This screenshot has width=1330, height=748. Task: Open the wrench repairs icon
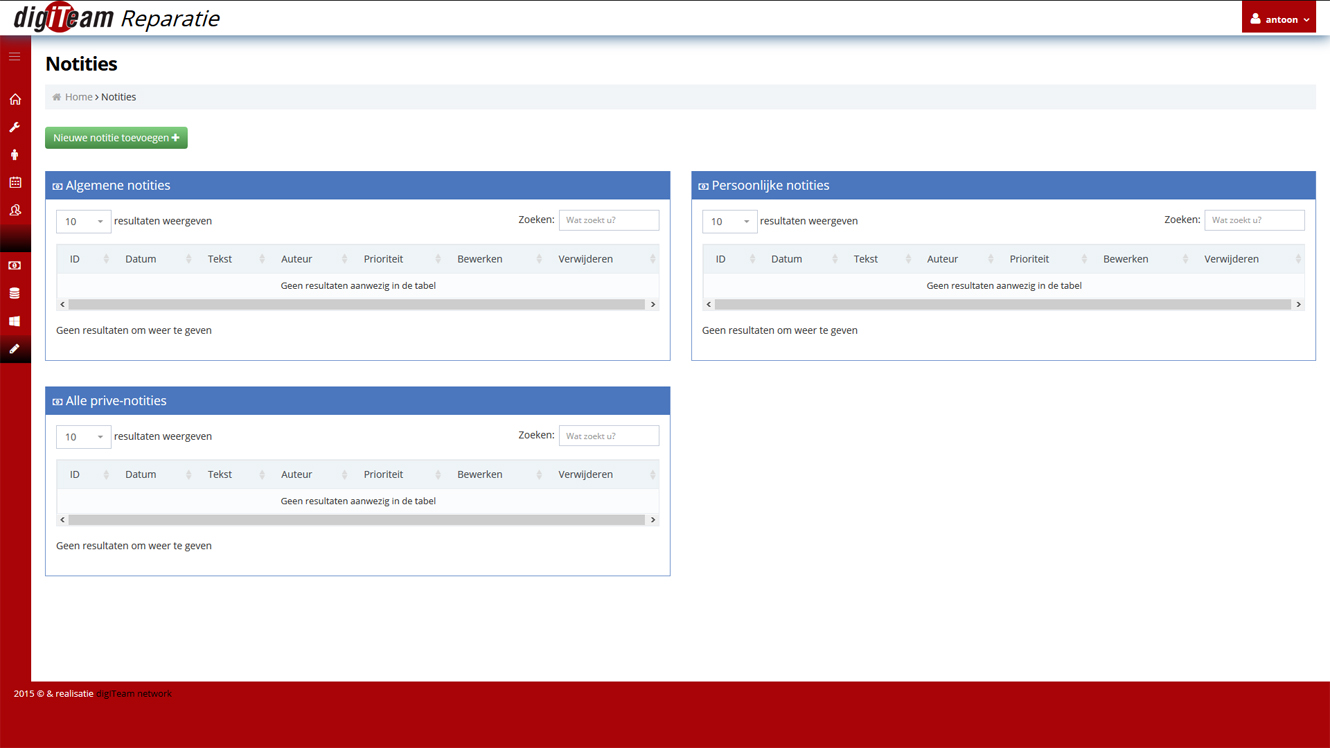coord(15,127)
